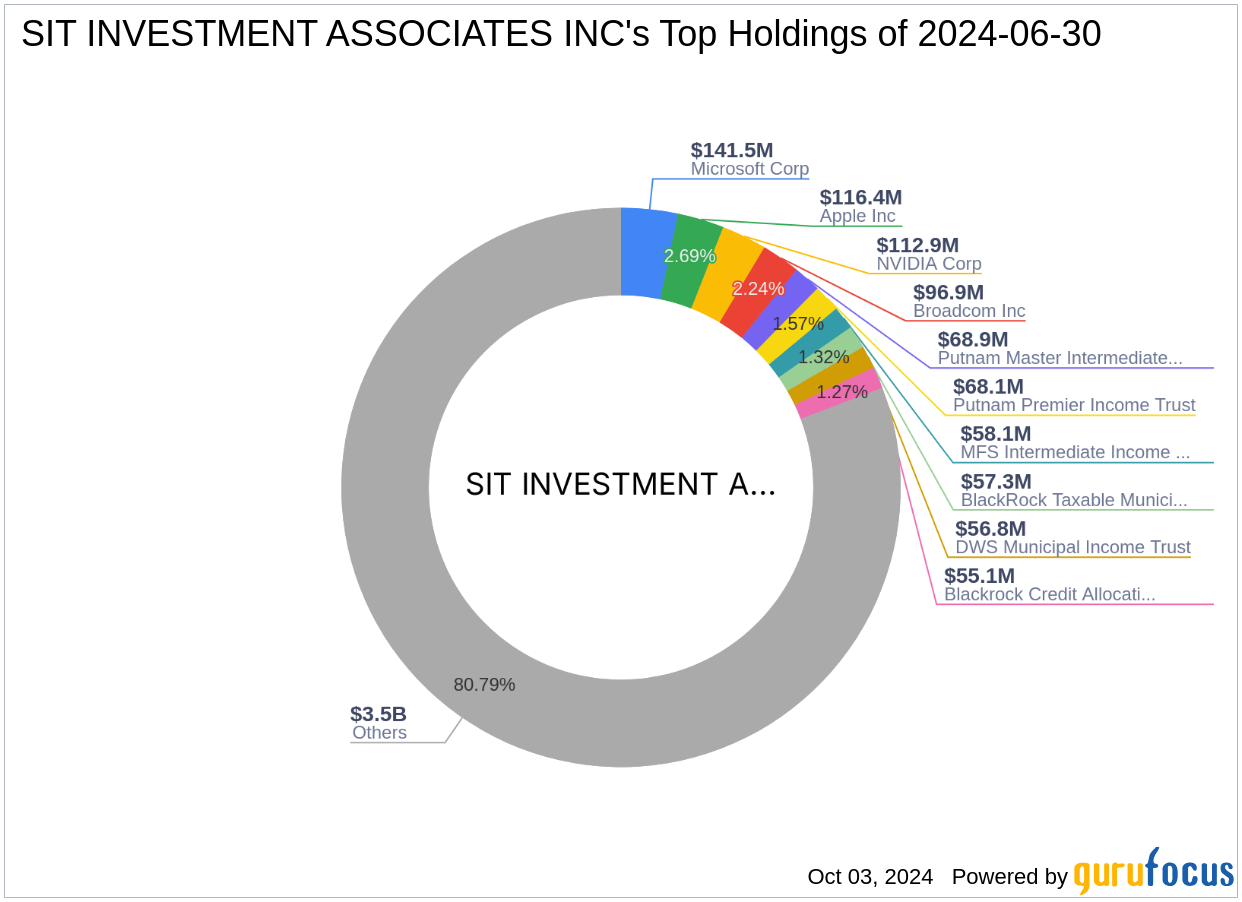
Task: Click the BlackRock Taxable Munici... label
Action: [1074, 500]
